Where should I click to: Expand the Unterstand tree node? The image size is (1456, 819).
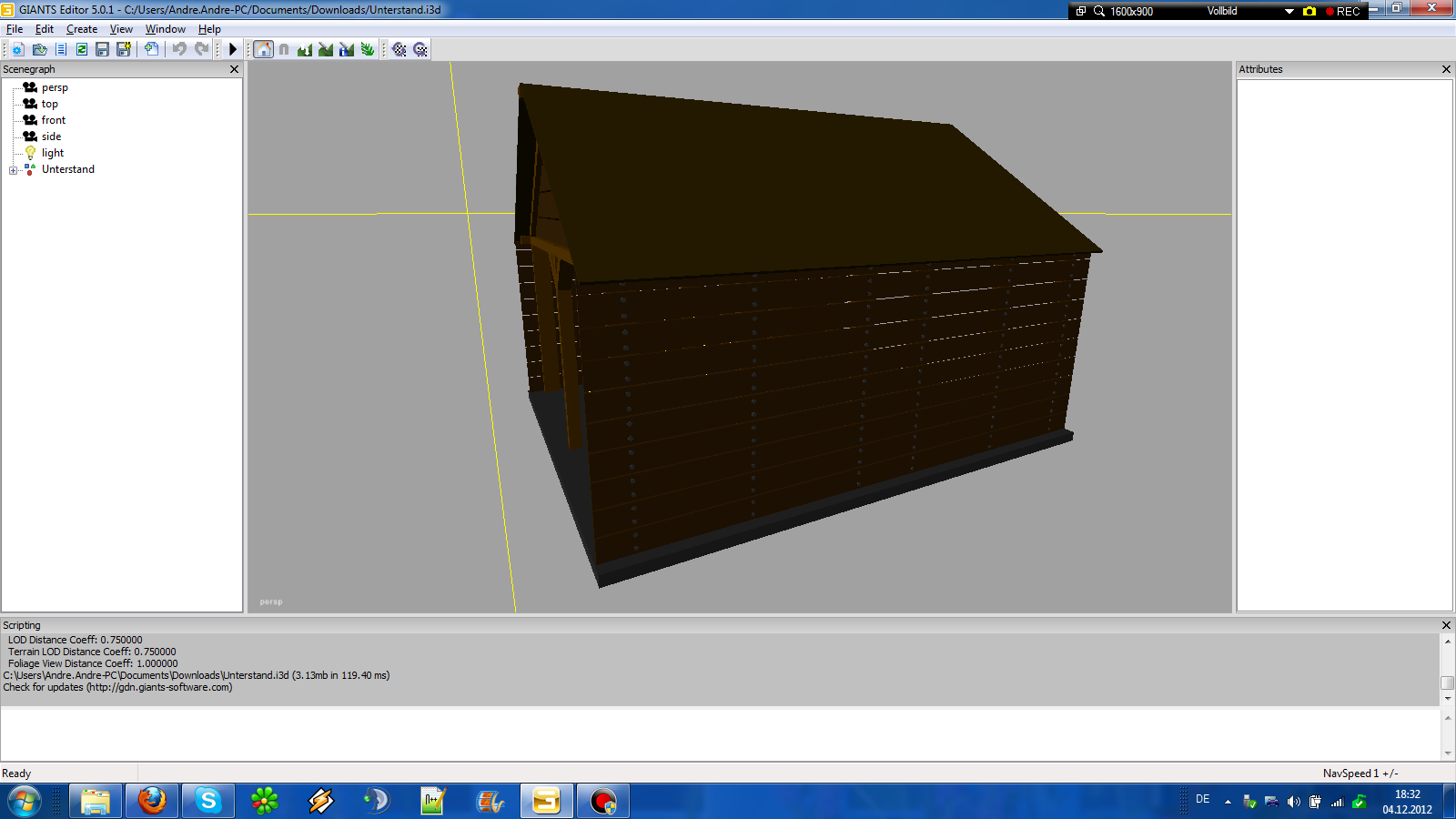click(14, 170)
